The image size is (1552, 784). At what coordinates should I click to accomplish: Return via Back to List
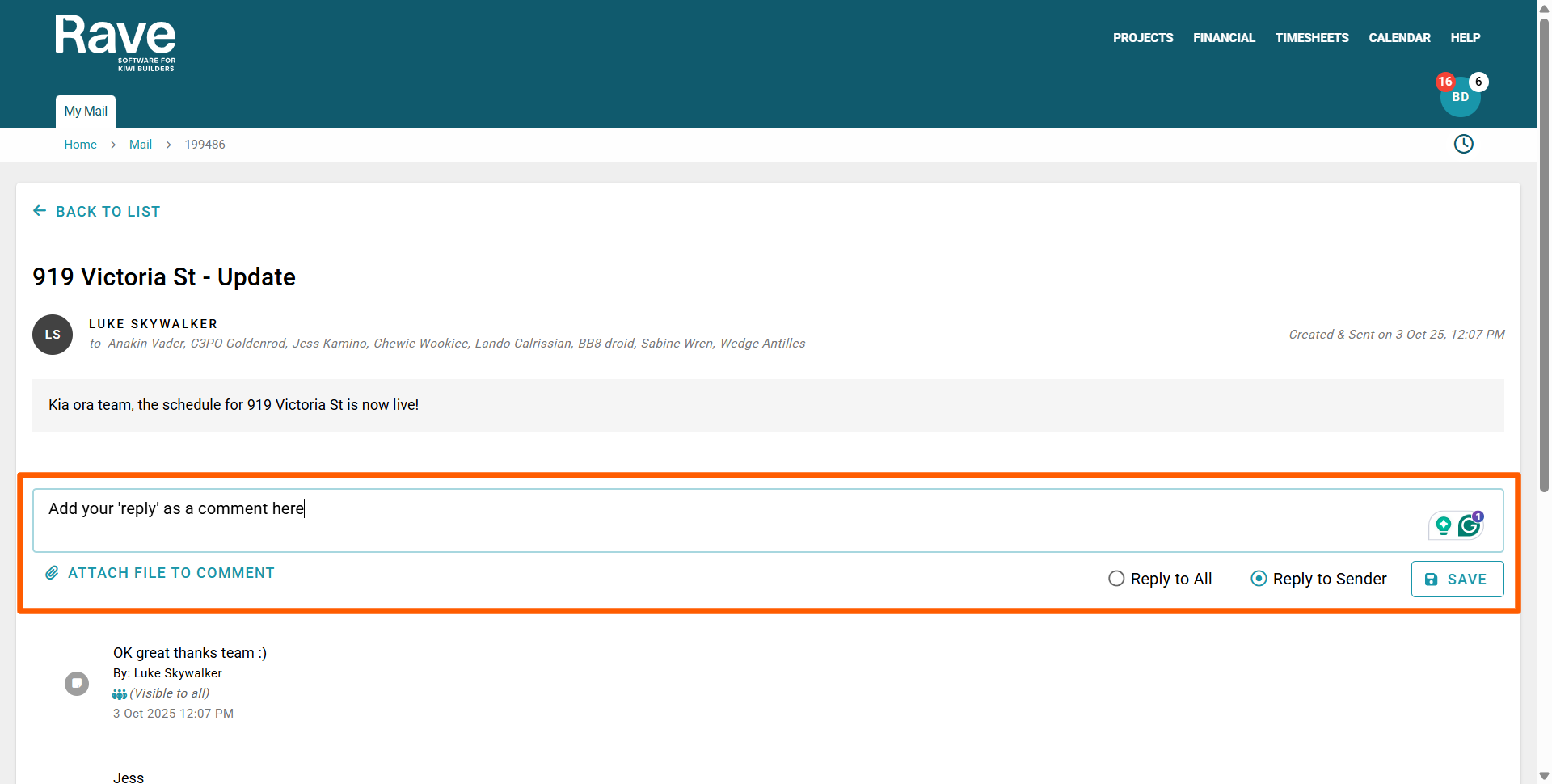click(x=96, y=212)
